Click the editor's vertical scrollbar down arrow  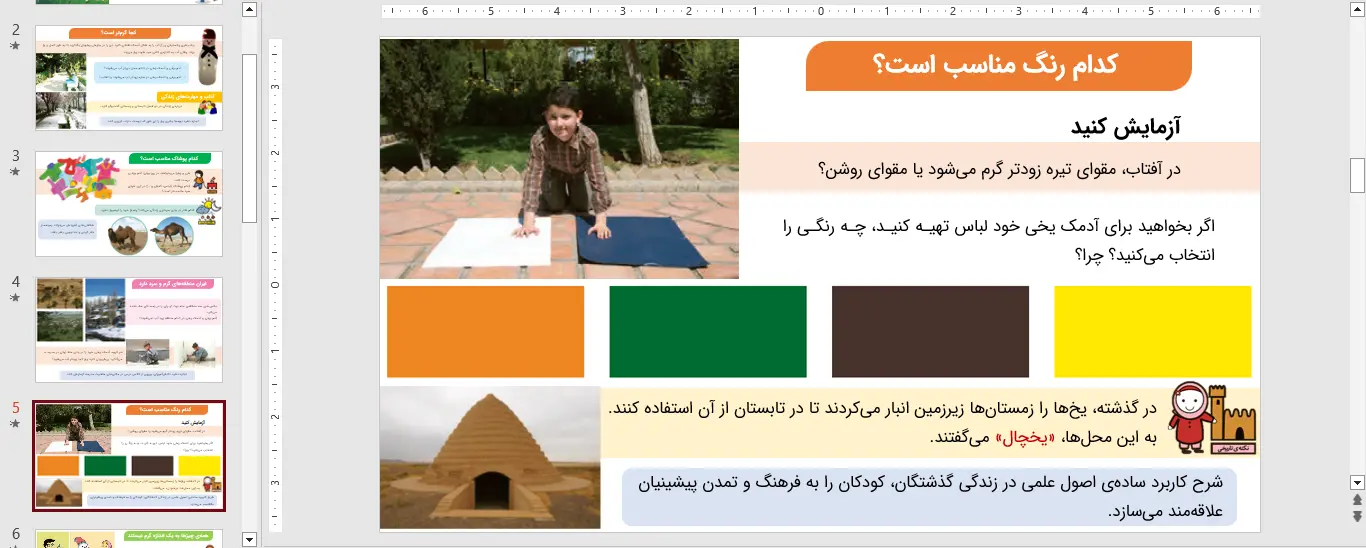(x=1357, y=481)
